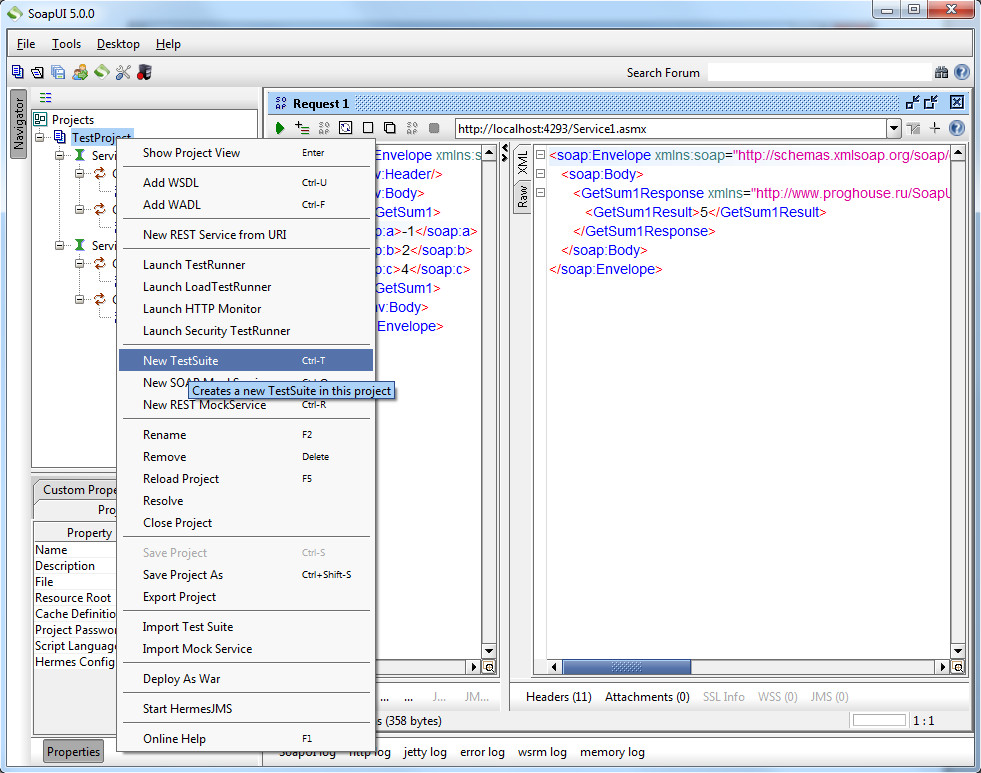The height and width of the screenshot is (773, 981).
Task: Click the endpoint URL field
Action: point(671,128)
